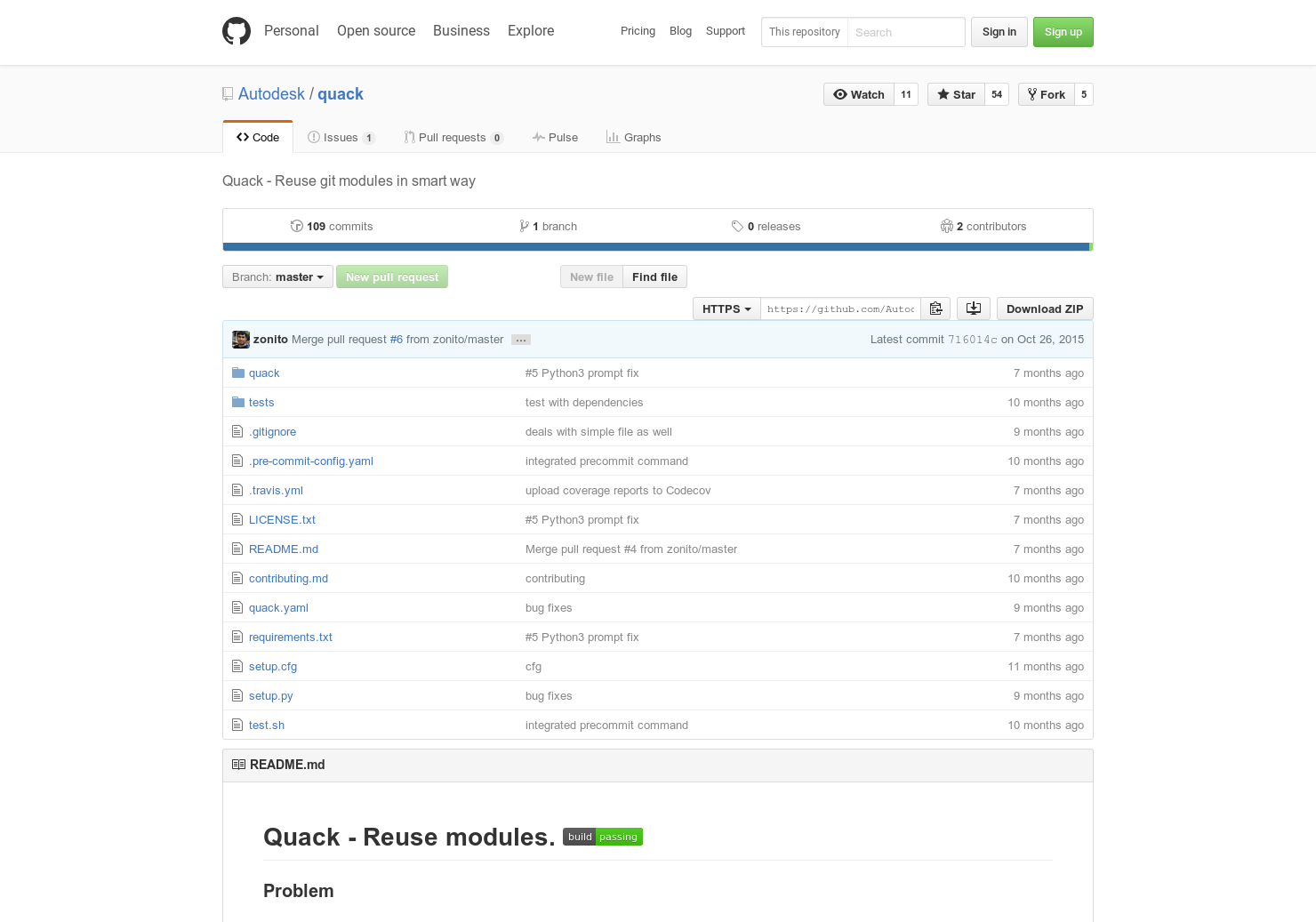The width and height of the screenshot is (1316, 922).
Task: View the repository Issues
Action: [x=339, y=137]
